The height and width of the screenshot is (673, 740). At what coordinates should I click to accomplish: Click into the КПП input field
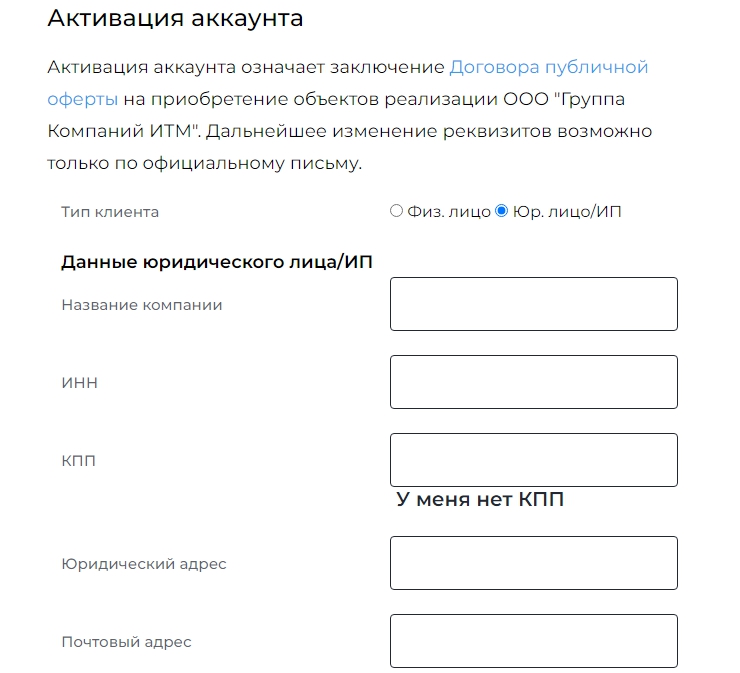tap(533, 460)
